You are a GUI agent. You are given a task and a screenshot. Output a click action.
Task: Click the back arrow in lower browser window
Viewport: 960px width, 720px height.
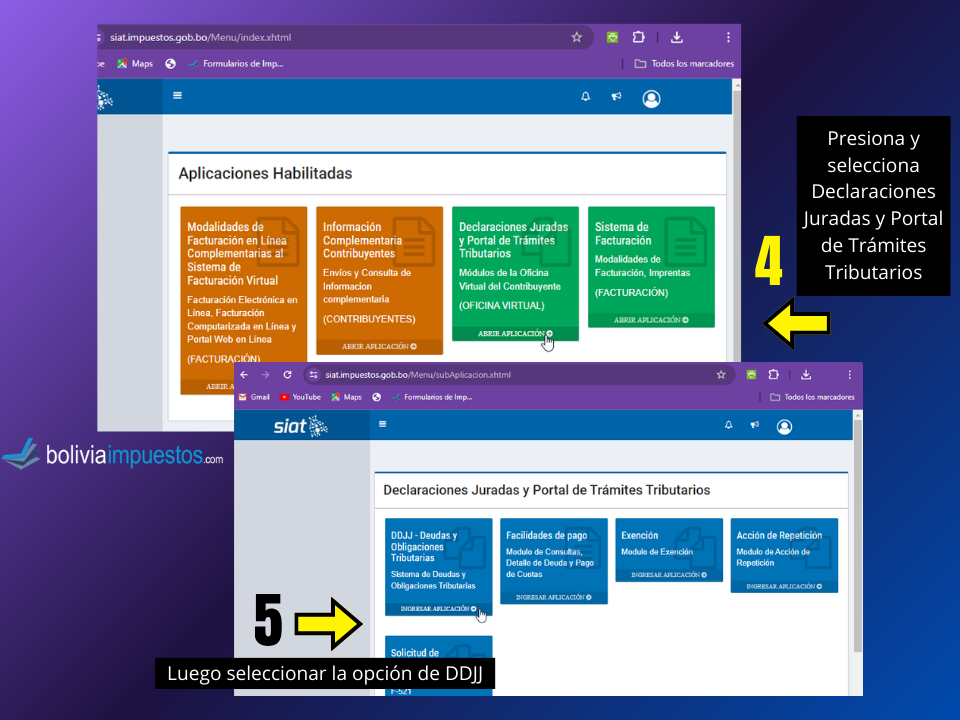(244, 375)
